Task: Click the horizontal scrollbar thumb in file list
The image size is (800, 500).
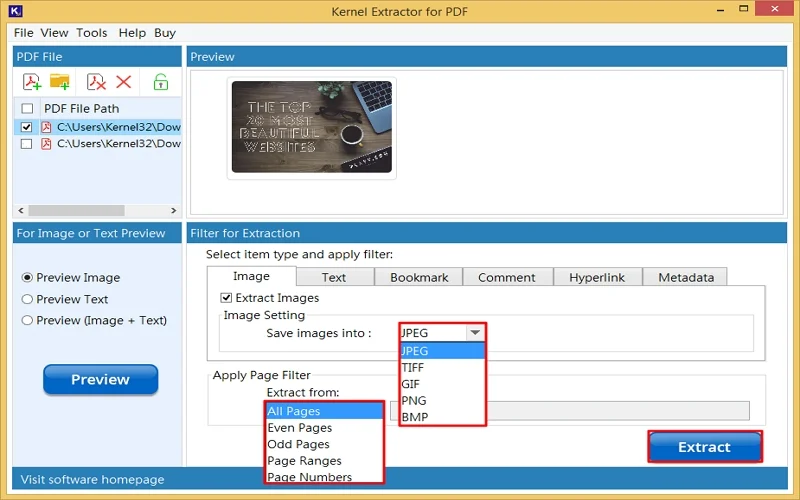Action: (77, 210)
